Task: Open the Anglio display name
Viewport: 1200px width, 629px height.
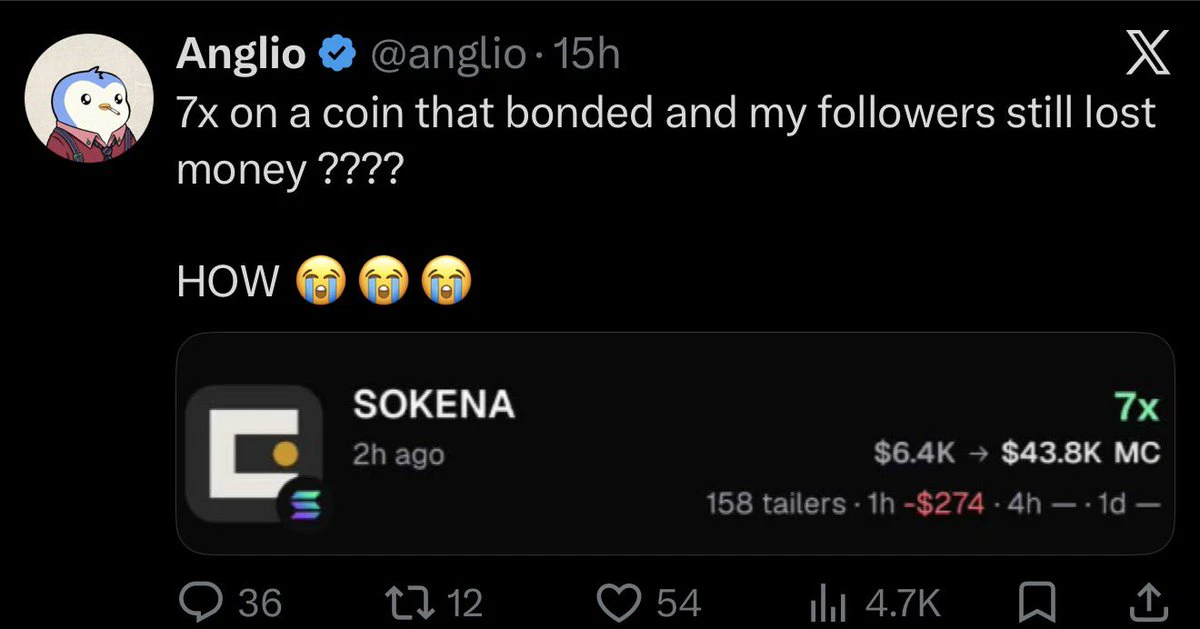Action: [241, 56]
